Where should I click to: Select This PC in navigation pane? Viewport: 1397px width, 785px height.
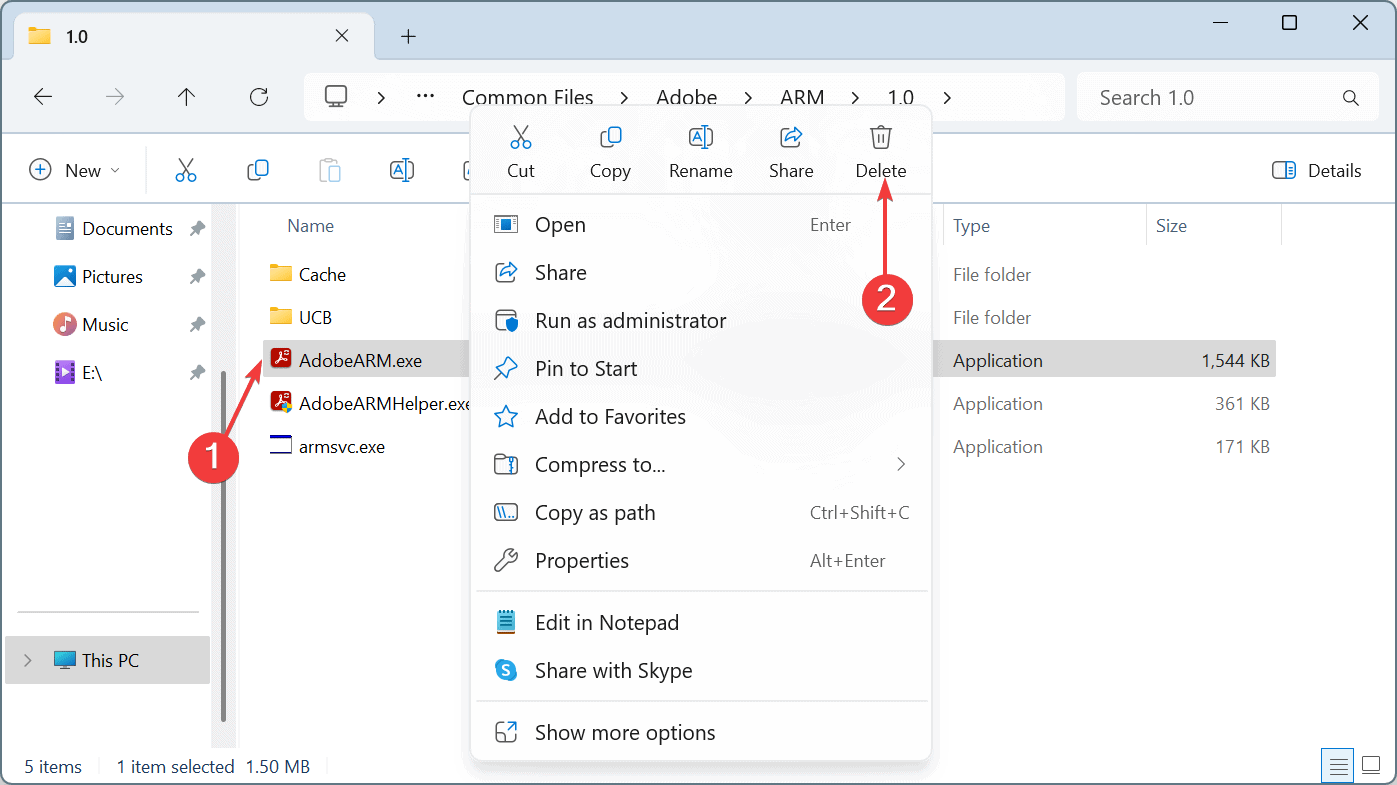pos(108,660)
